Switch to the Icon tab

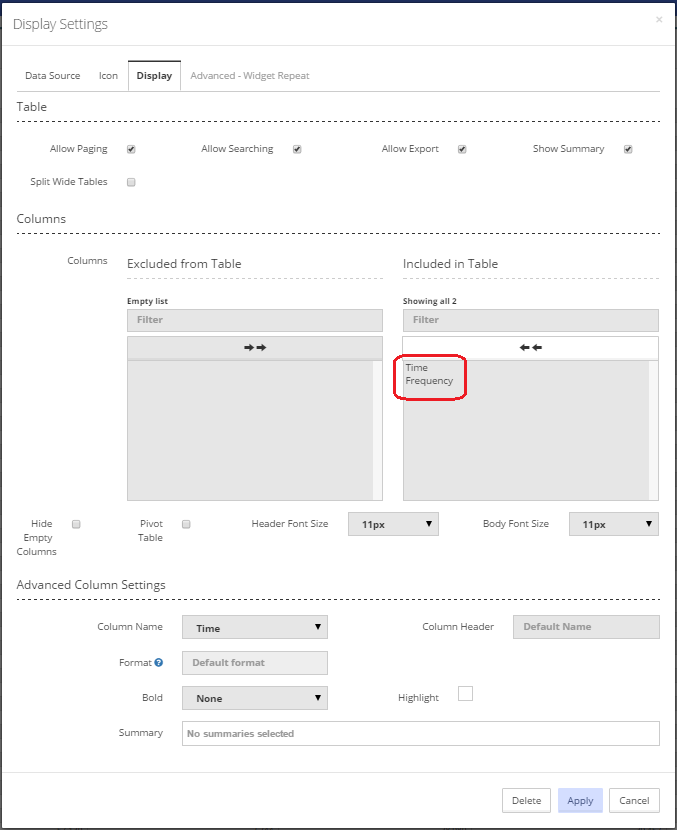coord(108,76)
